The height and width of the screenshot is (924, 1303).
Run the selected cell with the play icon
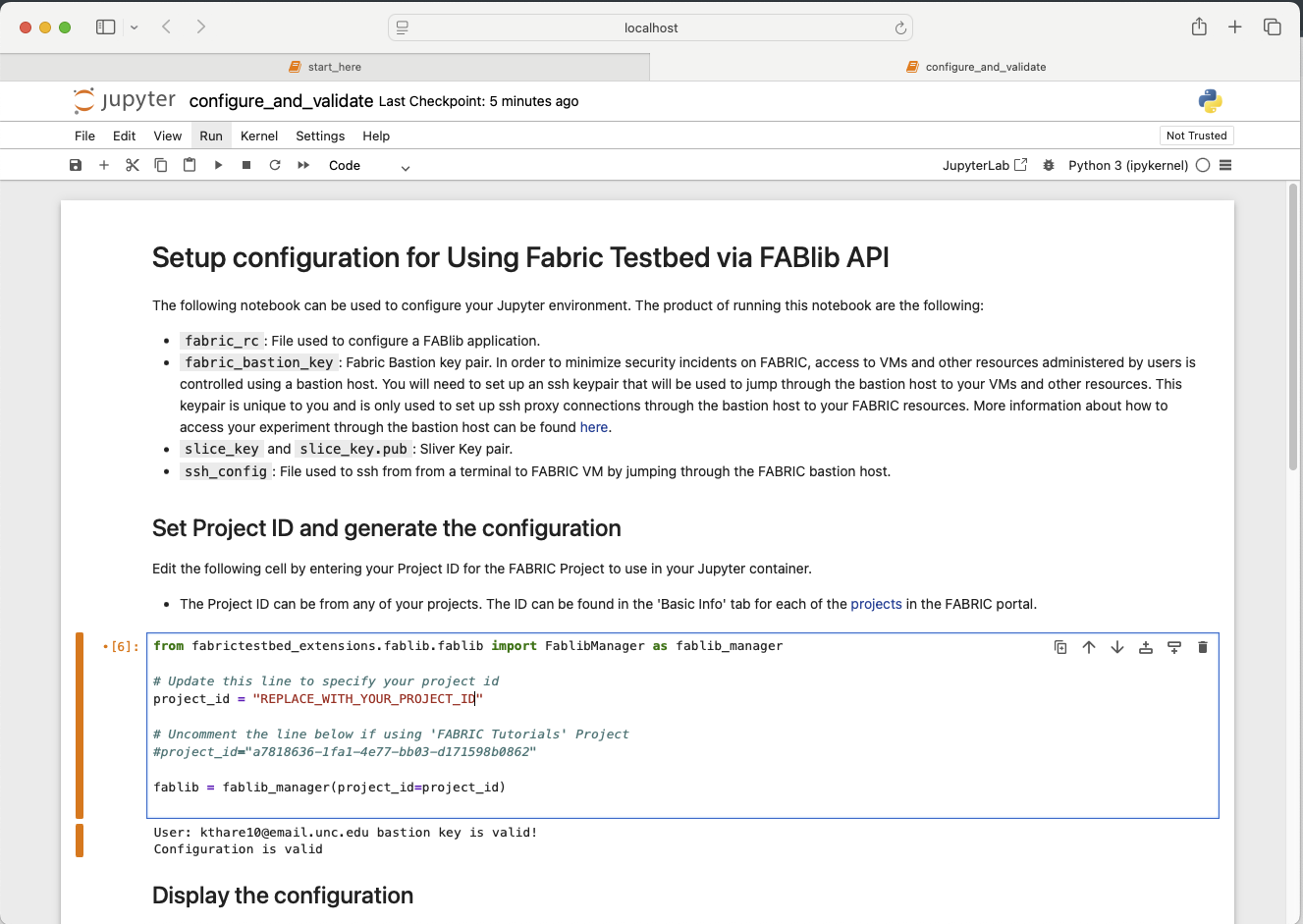point(218,165)
